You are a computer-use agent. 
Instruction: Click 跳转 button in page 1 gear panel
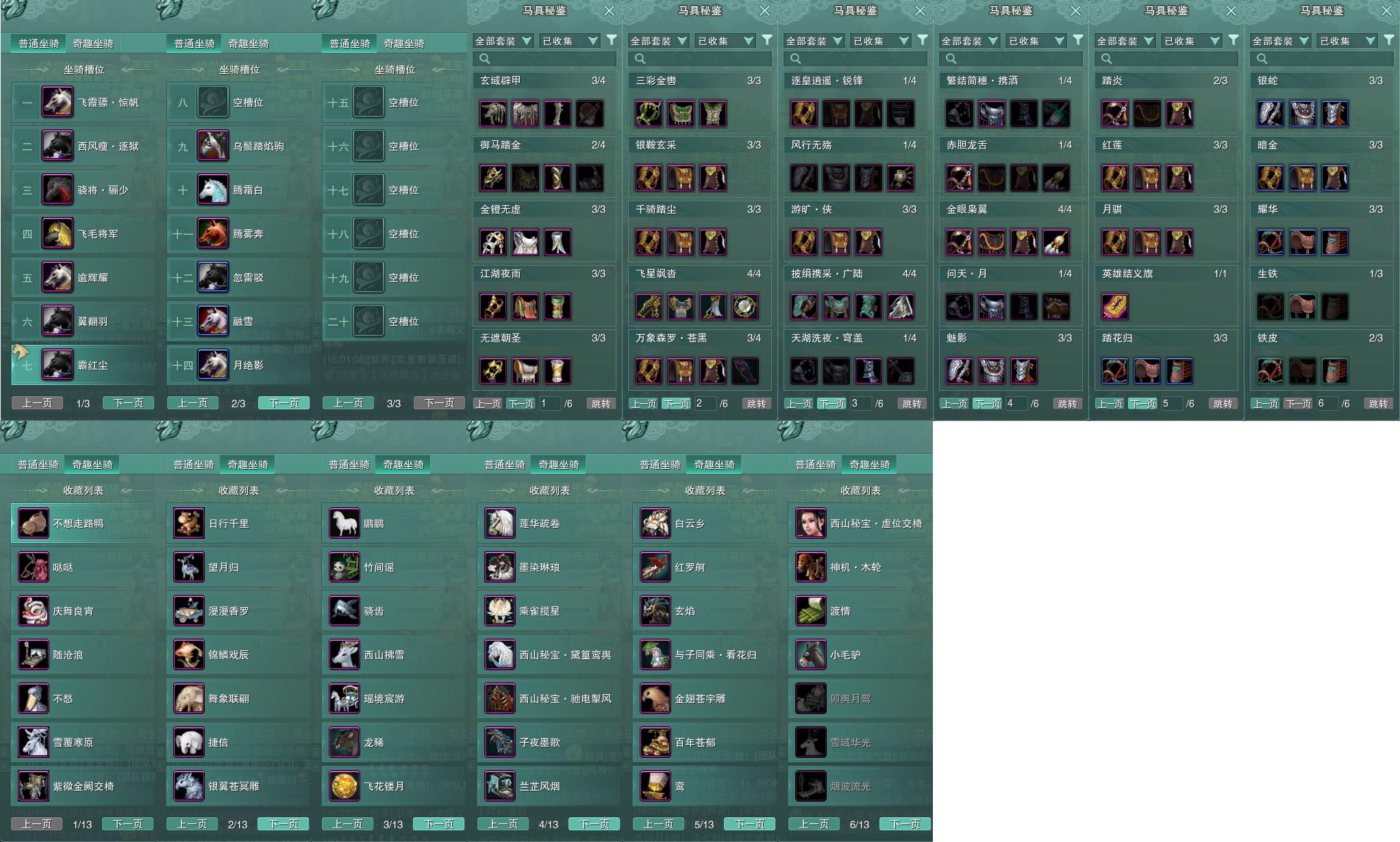(x=601, y=403)
